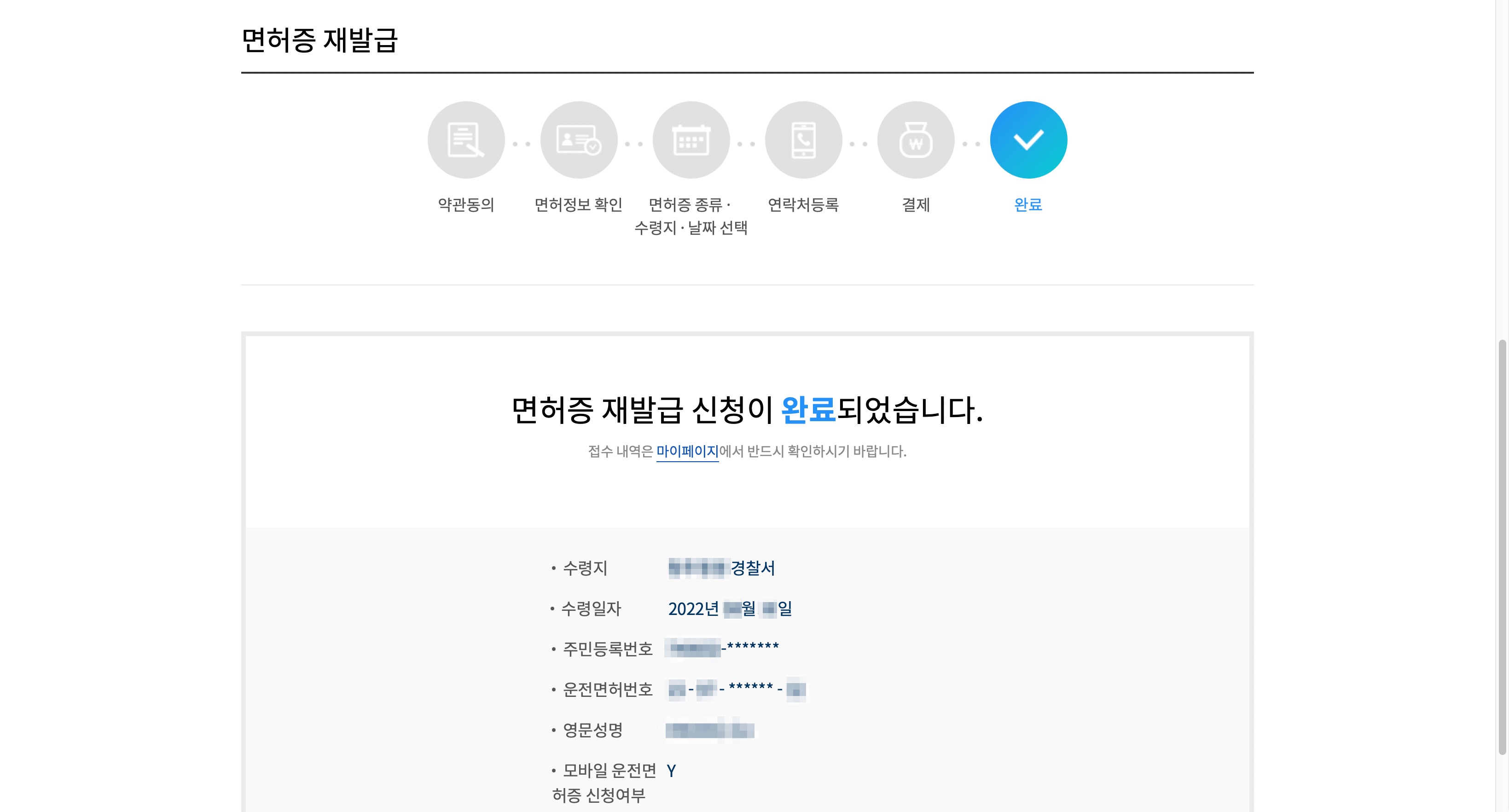Click the 약관동의 document step icon
The width and height of the screenshot is (1509, 812).
point(466,140)
